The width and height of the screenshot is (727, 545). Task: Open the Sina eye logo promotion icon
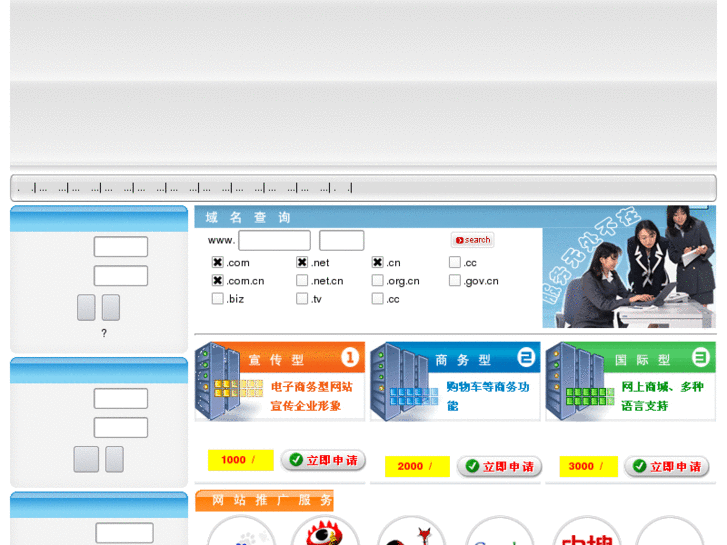coord(325,532)
